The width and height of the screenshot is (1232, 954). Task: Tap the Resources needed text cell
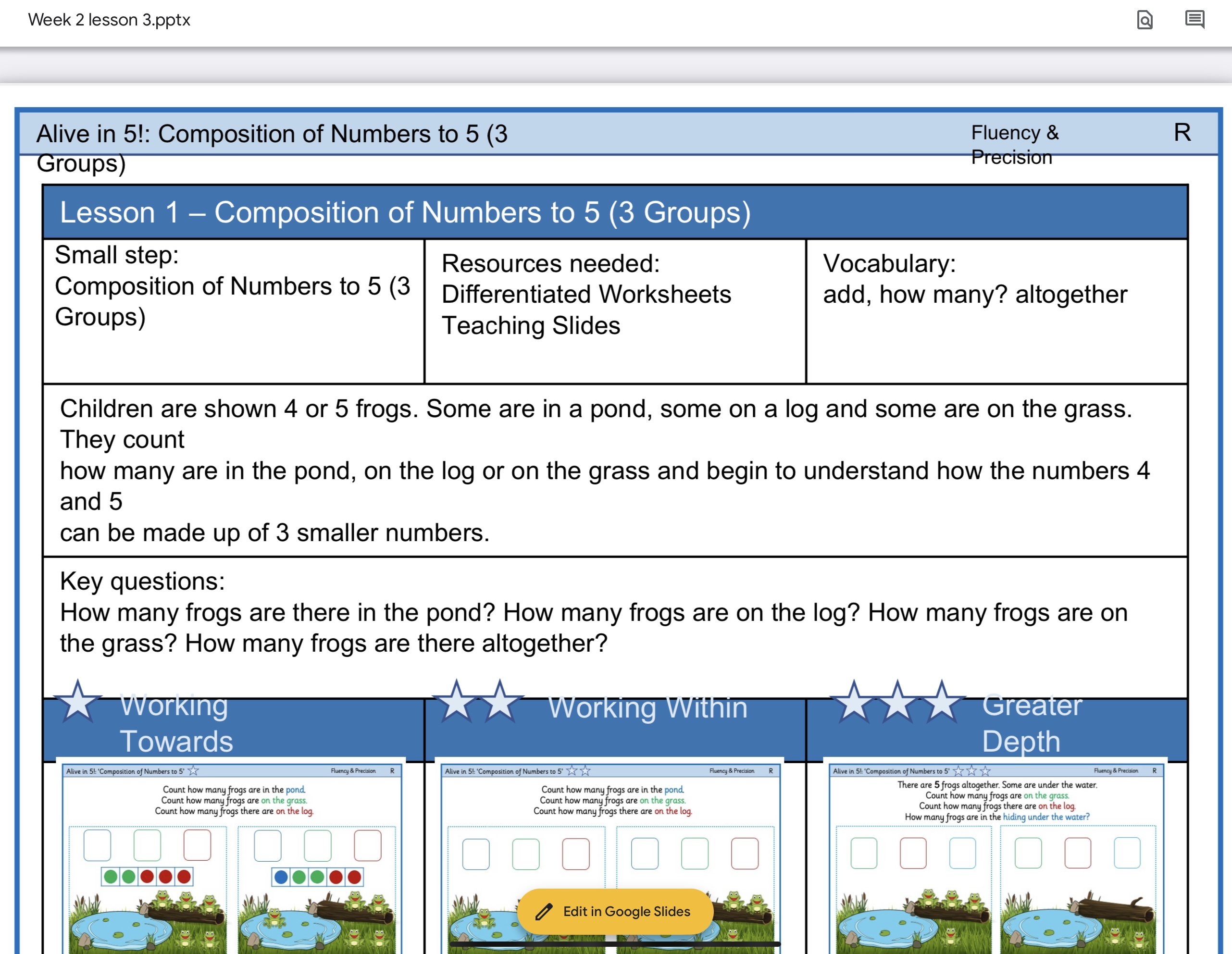615,311
